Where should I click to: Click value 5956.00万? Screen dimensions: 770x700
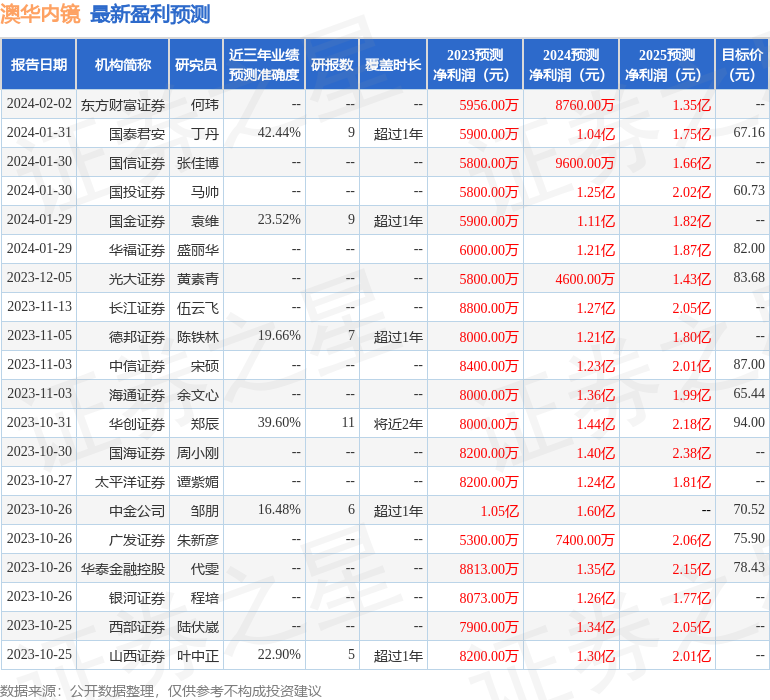489,105
